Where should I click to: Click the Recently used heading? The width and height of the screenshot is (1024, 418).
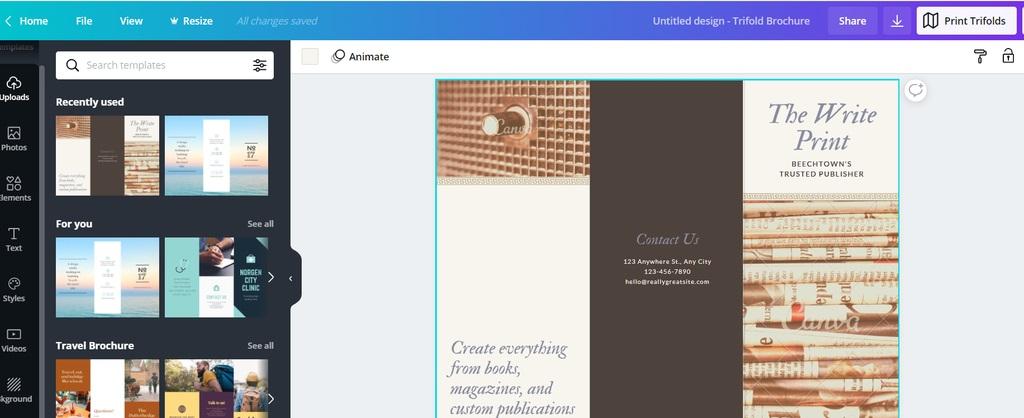click(x=89, y=102)
